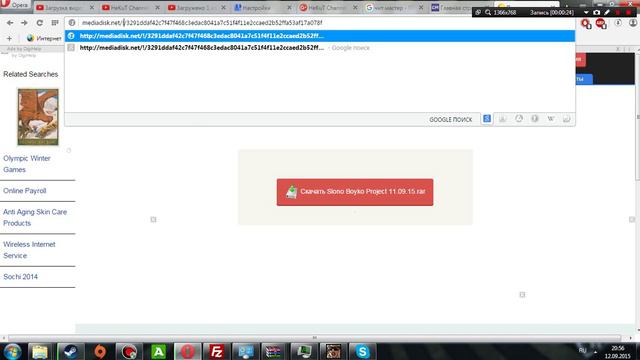Open the Интернет bookmark folder

click(44, 38)
